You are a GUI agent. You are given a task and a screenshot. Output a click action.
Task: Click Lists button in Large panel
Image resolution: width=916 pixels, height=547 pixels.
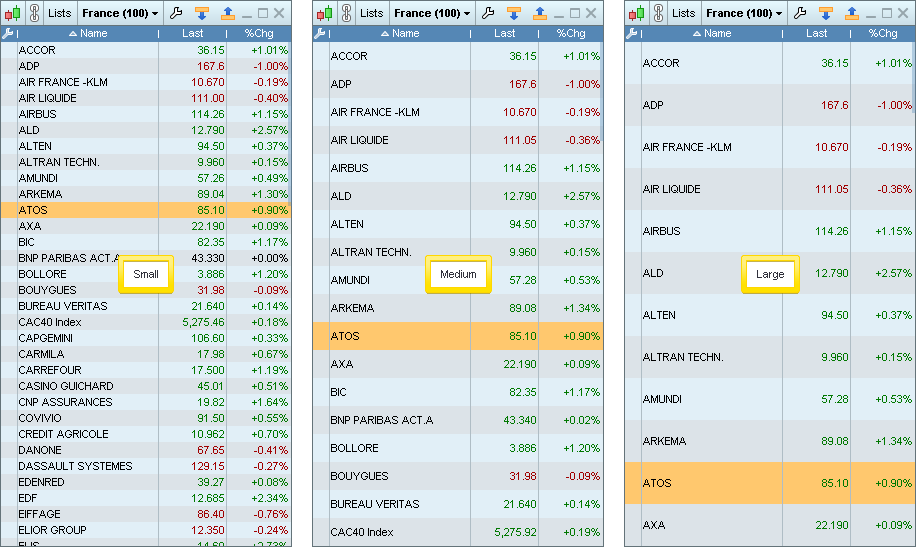[x=684, y=14]
